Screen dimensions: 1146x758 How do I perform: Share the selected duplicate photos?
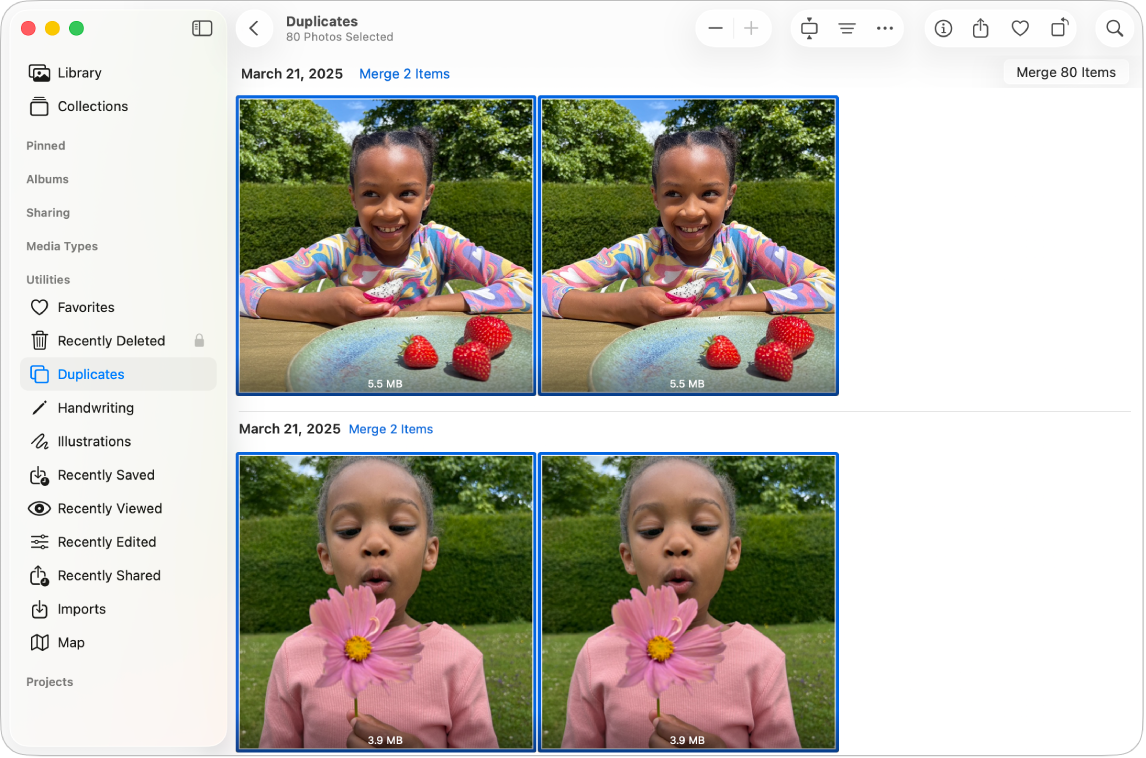click(981, 28)
